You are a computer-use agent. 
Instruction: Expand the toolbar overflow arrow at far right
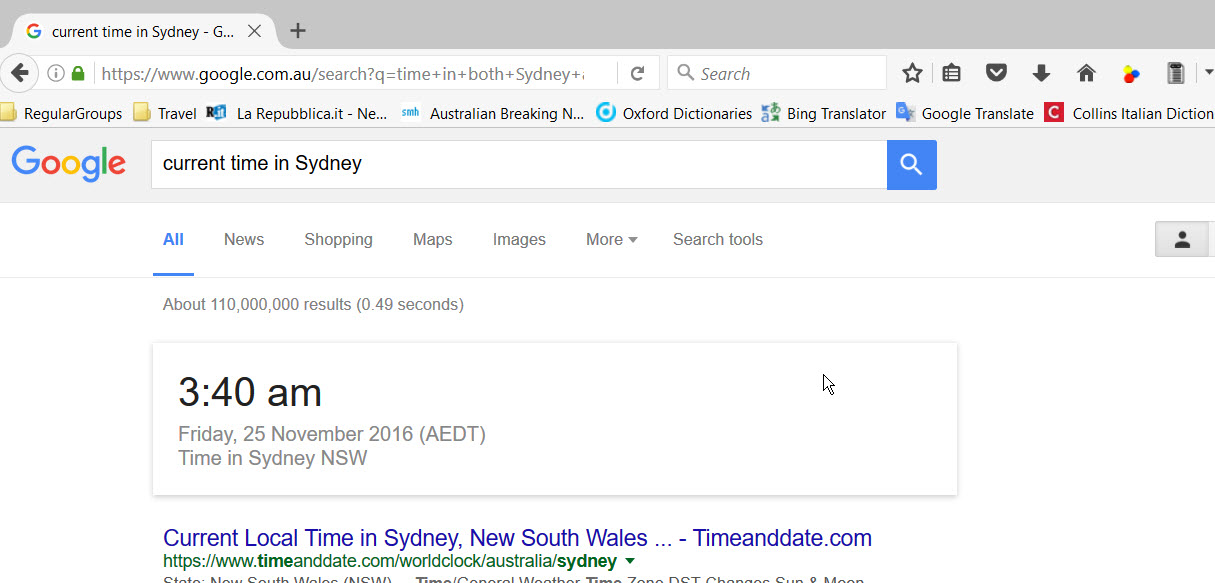[x=1207, y=73]
